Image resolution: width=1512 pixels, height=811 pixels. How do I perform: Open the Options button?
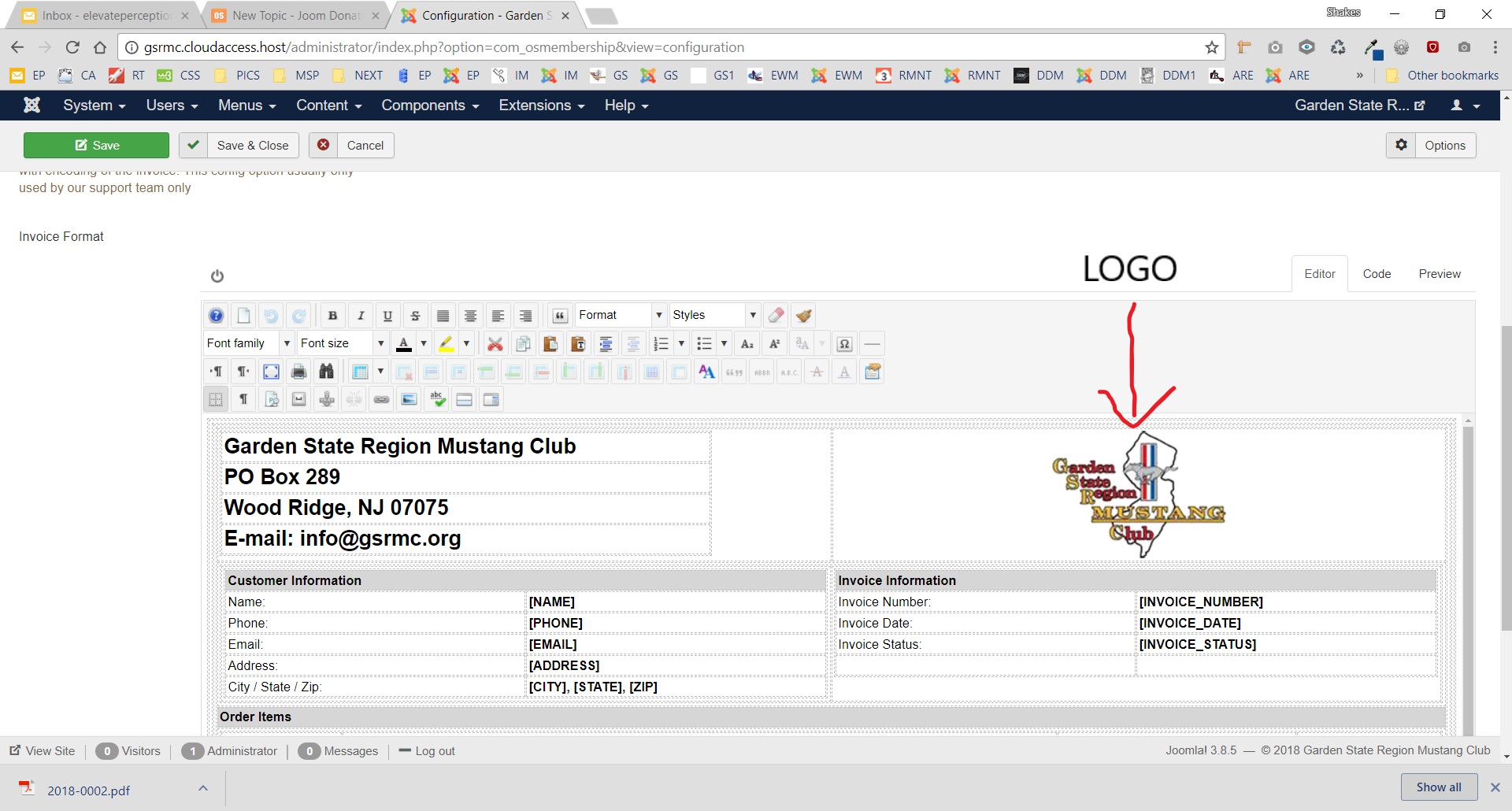click(x=1431, y=146)
